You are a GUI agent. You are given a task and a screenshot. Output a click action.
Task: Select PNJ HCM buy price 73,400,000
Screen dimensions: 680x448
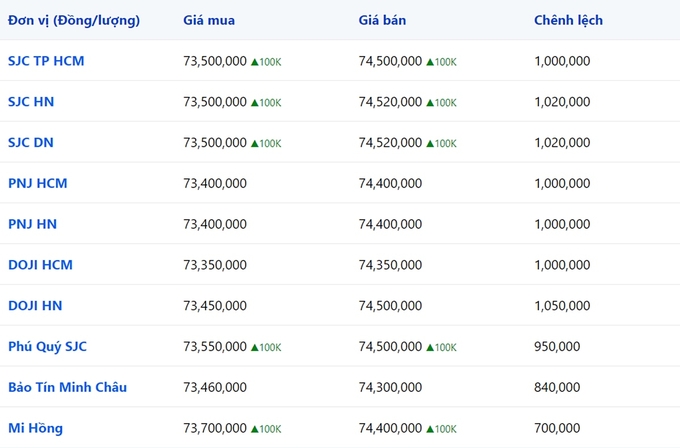[215, 183]
